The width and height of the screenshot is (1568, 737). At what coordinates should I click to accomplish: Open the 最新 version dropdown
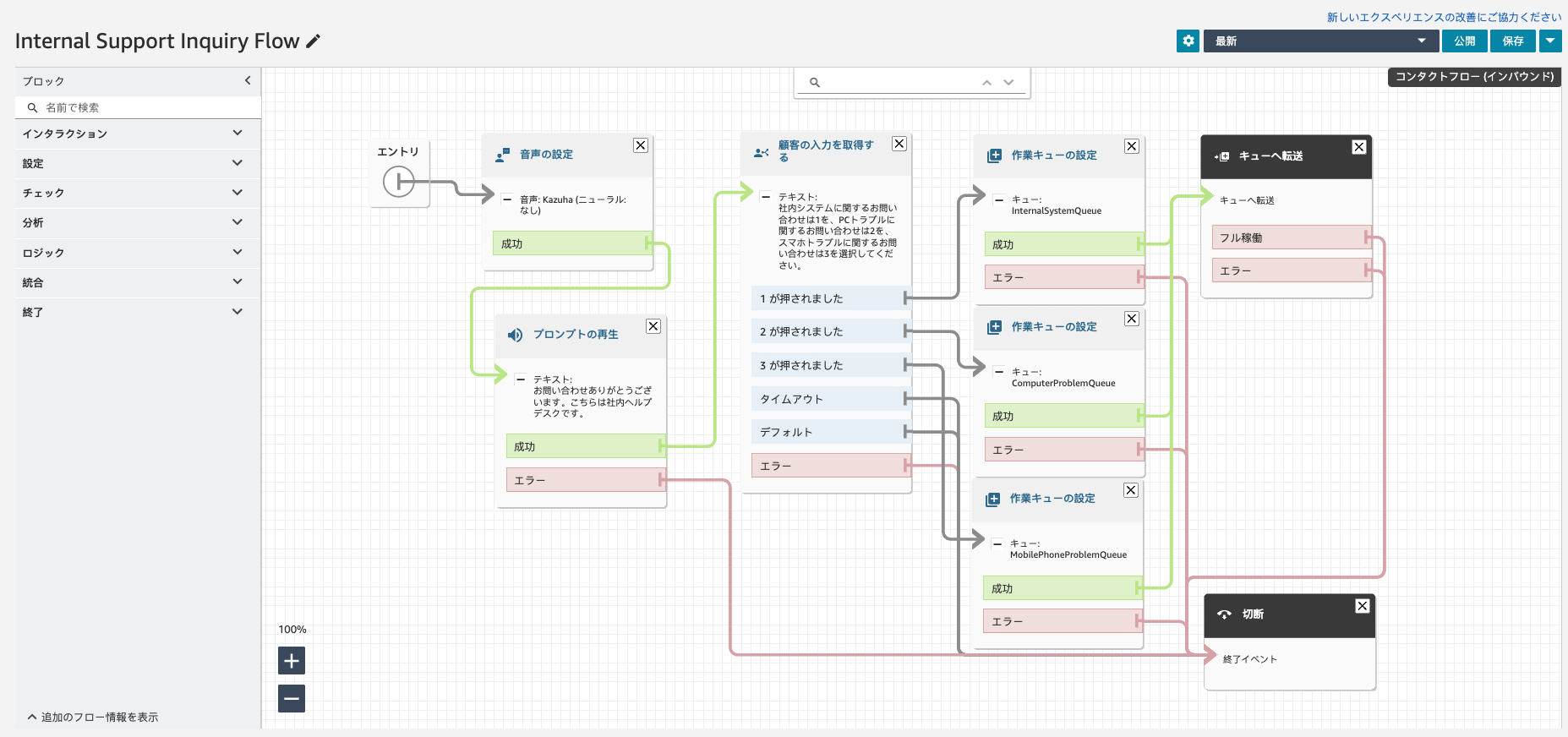pyautogui.click(x=1321, y=41)
